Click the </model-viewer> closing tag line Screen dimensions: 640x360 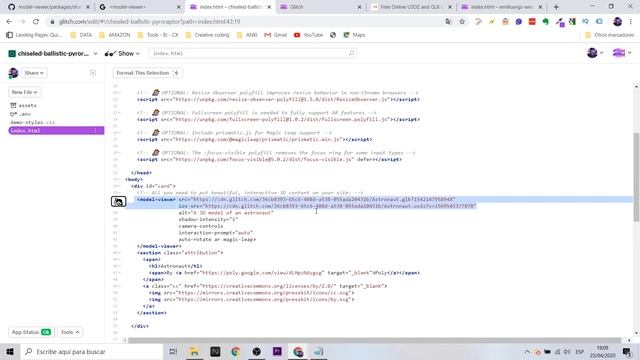pos(159,246)
